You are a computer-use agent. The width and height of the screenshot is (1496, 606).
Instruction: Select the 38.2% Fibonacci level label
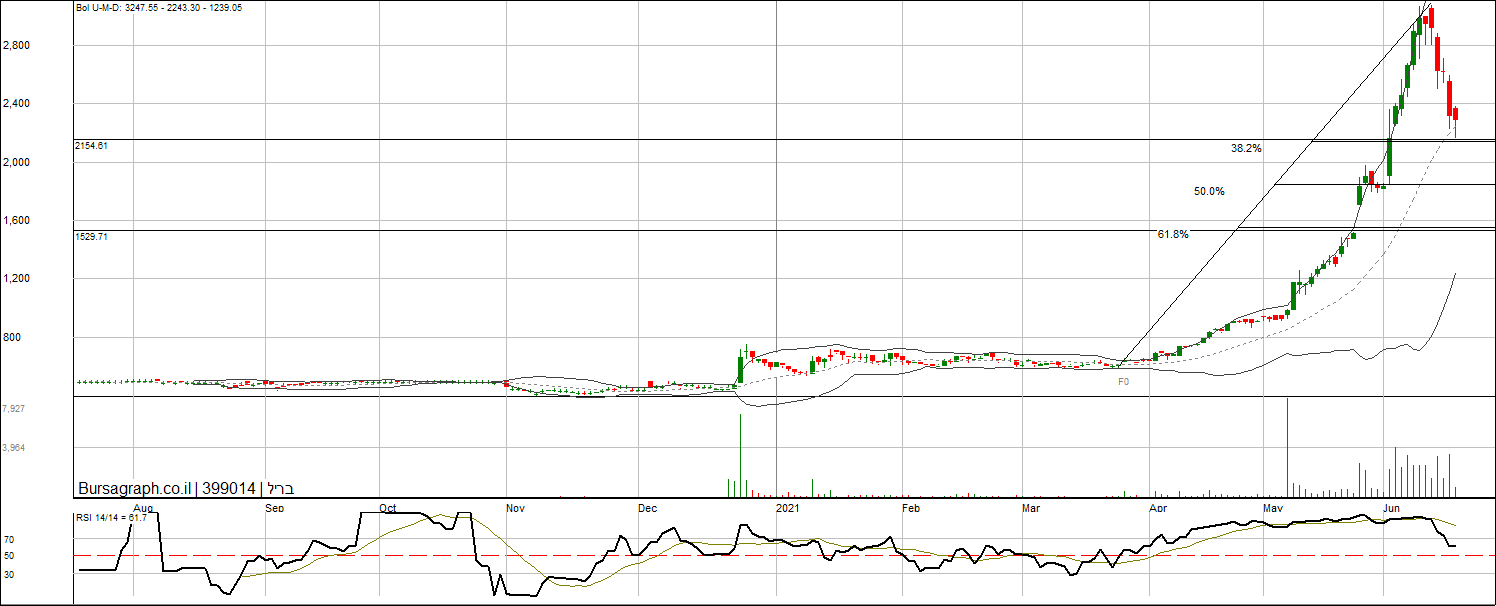coord(1246,148)
